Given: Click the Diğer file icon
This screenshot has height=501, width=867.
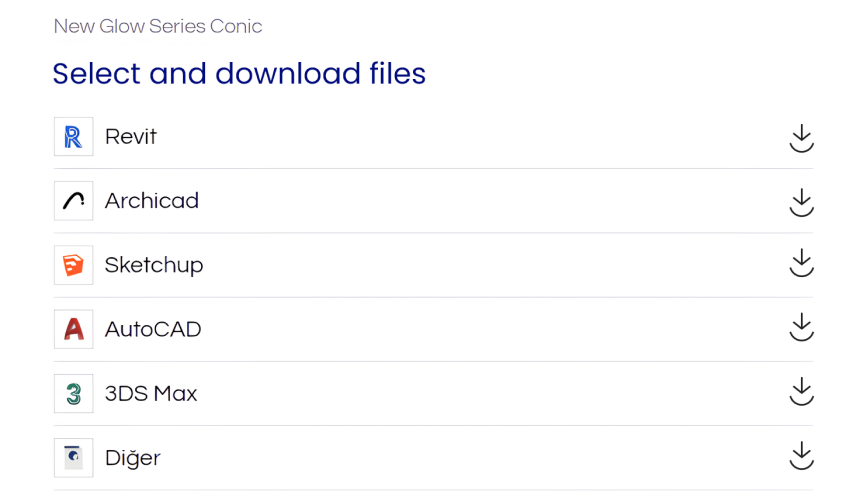Looking at the screenshot, I should point(73,458).
